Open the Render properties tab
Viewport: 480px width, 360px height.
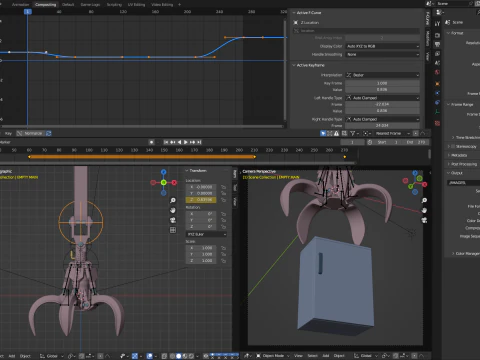[x=437, y=35]
